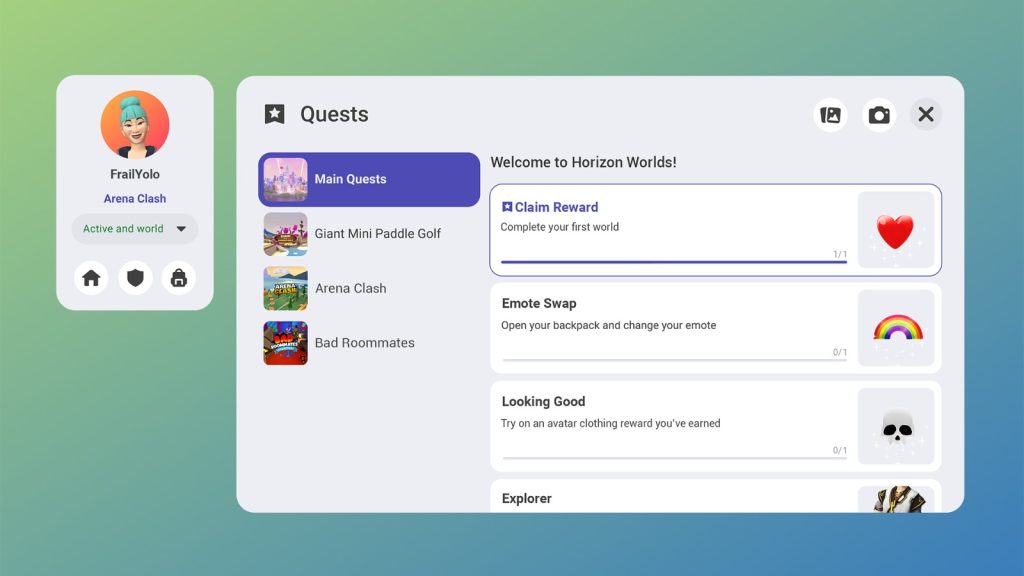This screenshot has height=576, width=1024.
Task: Select the camera icon
Action: click(x=879, y=114)
